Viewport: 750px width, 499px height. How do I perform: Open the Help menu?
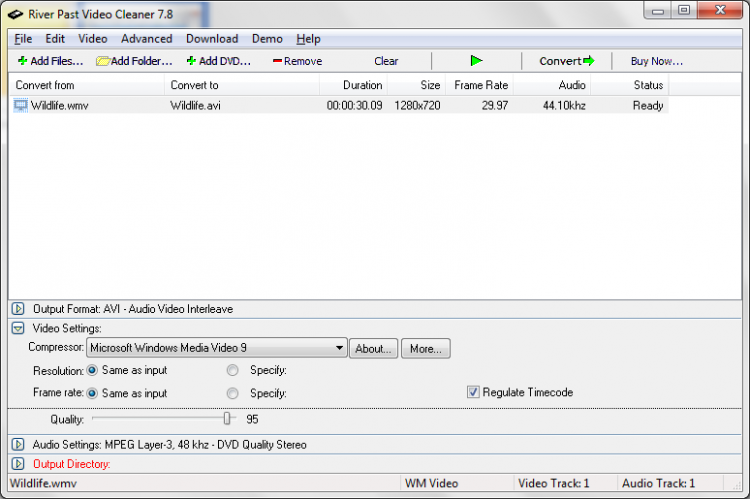pos(308,39)
